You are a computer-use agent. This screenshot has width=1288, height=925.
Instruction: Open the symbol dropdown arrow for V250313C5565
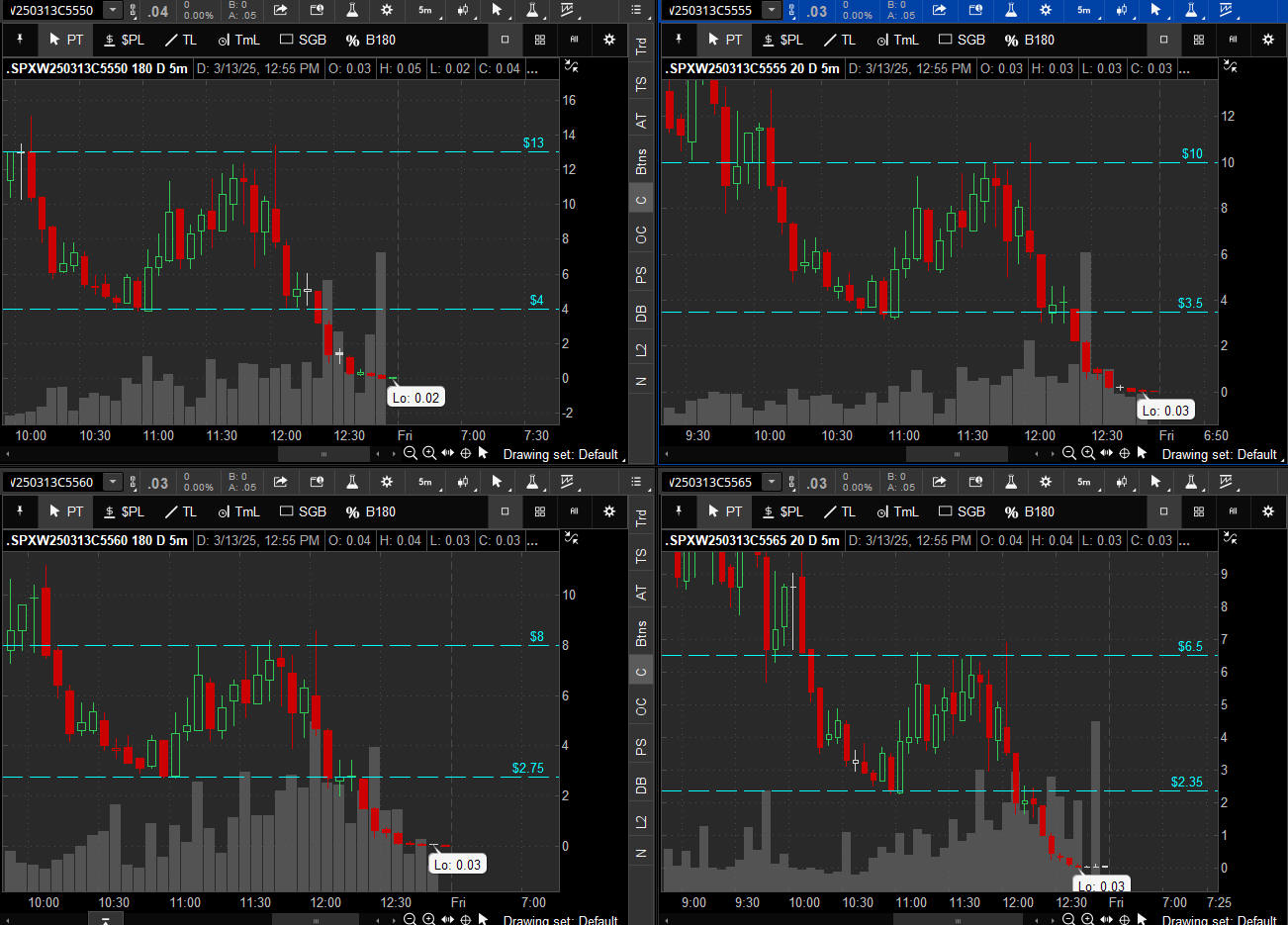(772, 482)
